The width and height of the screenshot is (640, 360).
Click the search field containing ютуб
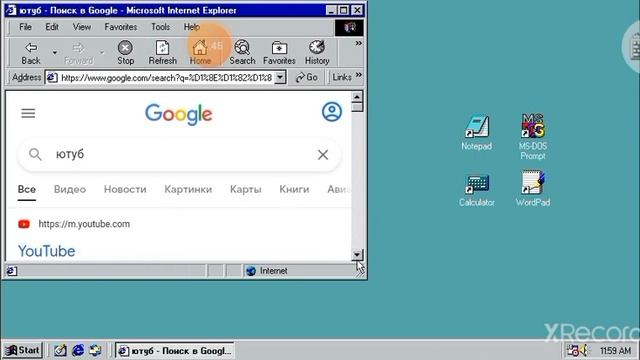click(x=180, y=154)
